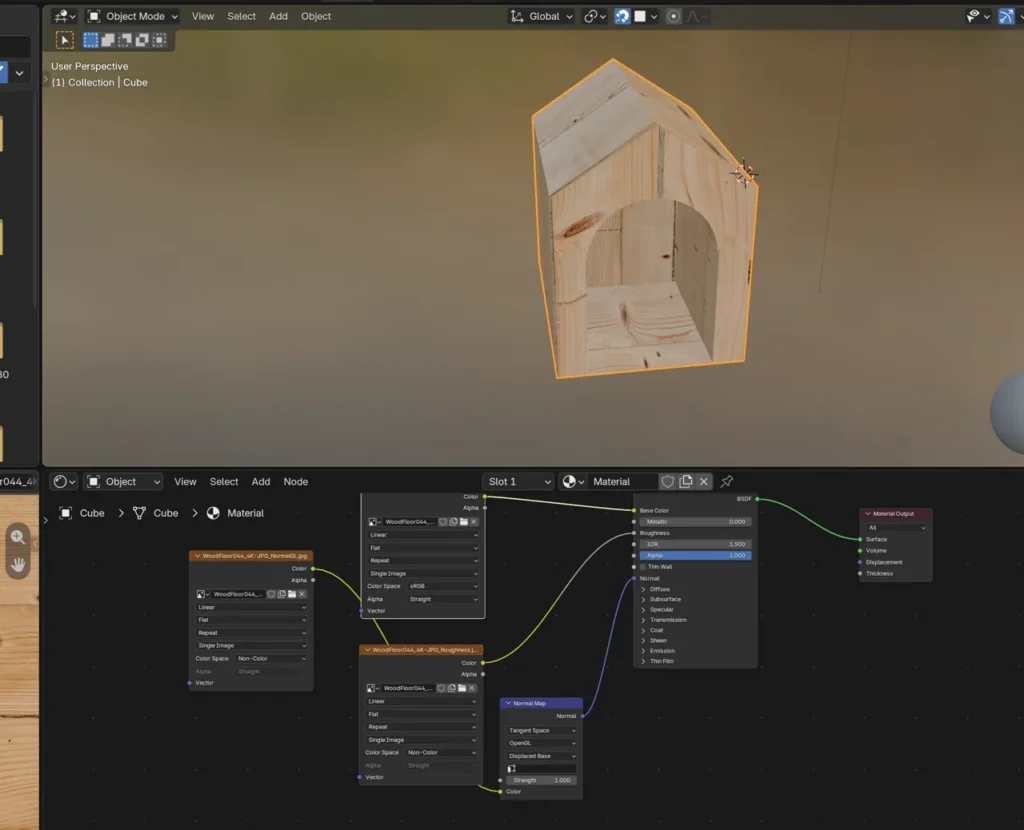Open OpenGL convention dropdown in Normal Map
1024x830 pixels.
click(x=541, y=743)
